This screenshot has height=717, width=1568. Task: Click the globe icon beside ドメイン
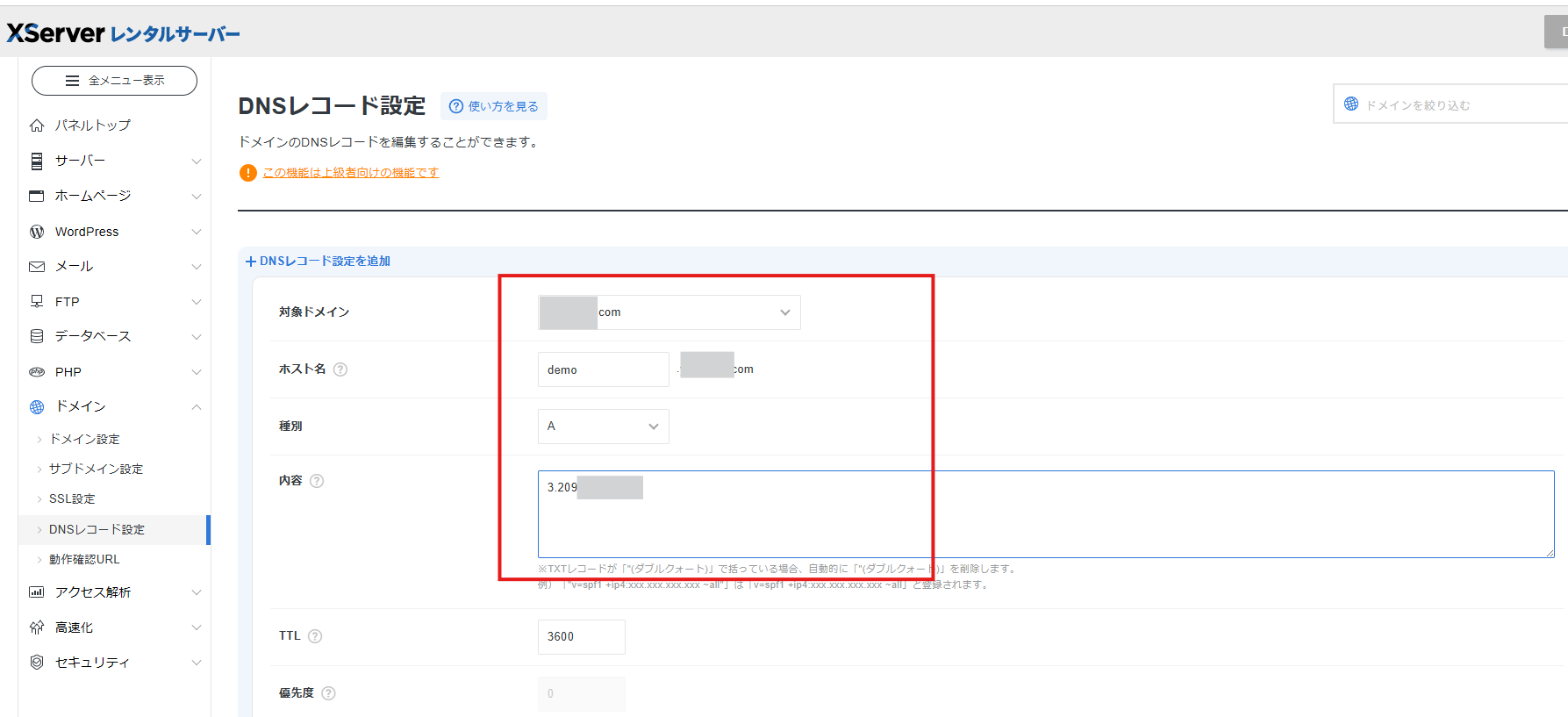(37, 407)
